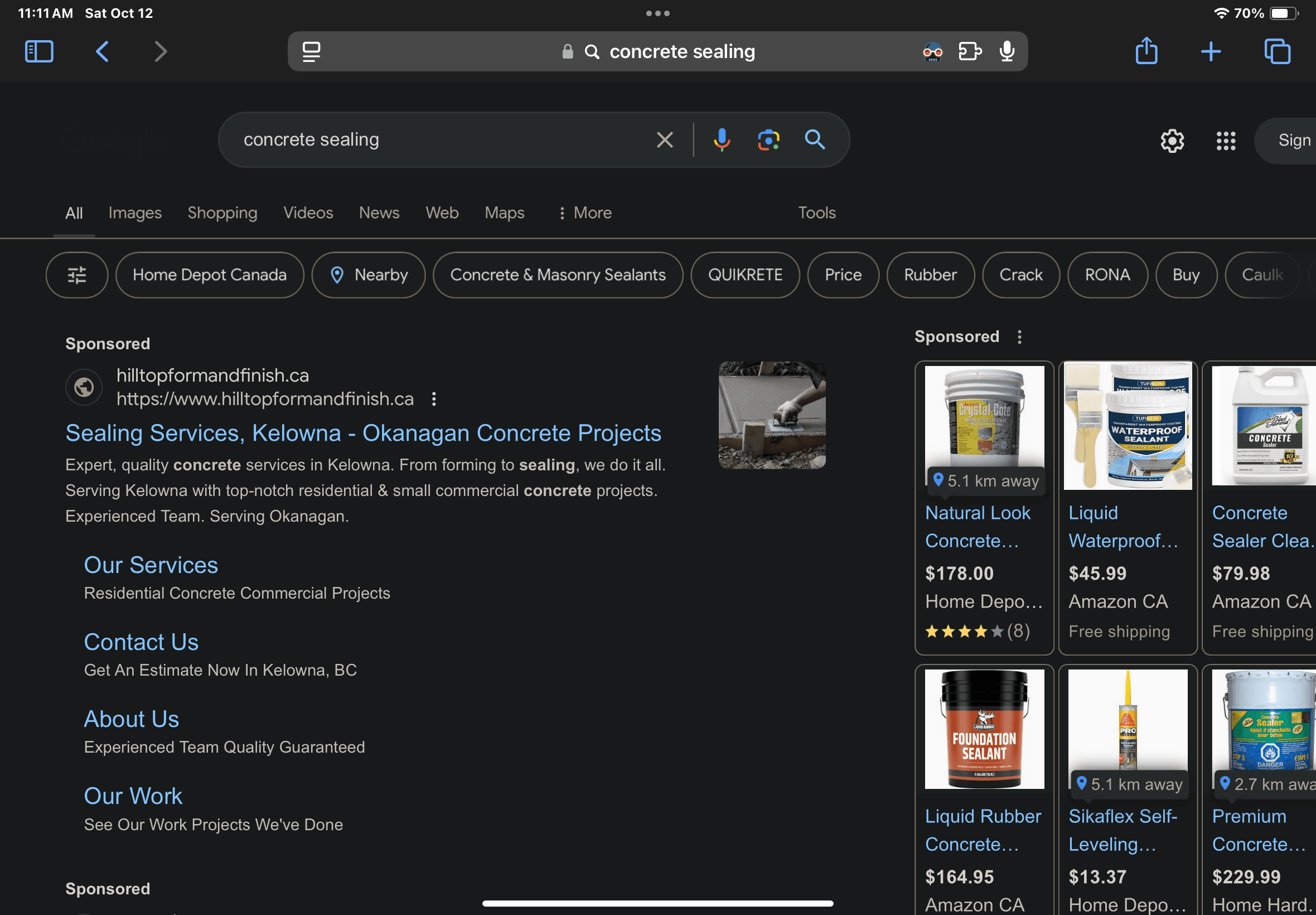Switch to the Shopping tab

pos(222,213)
